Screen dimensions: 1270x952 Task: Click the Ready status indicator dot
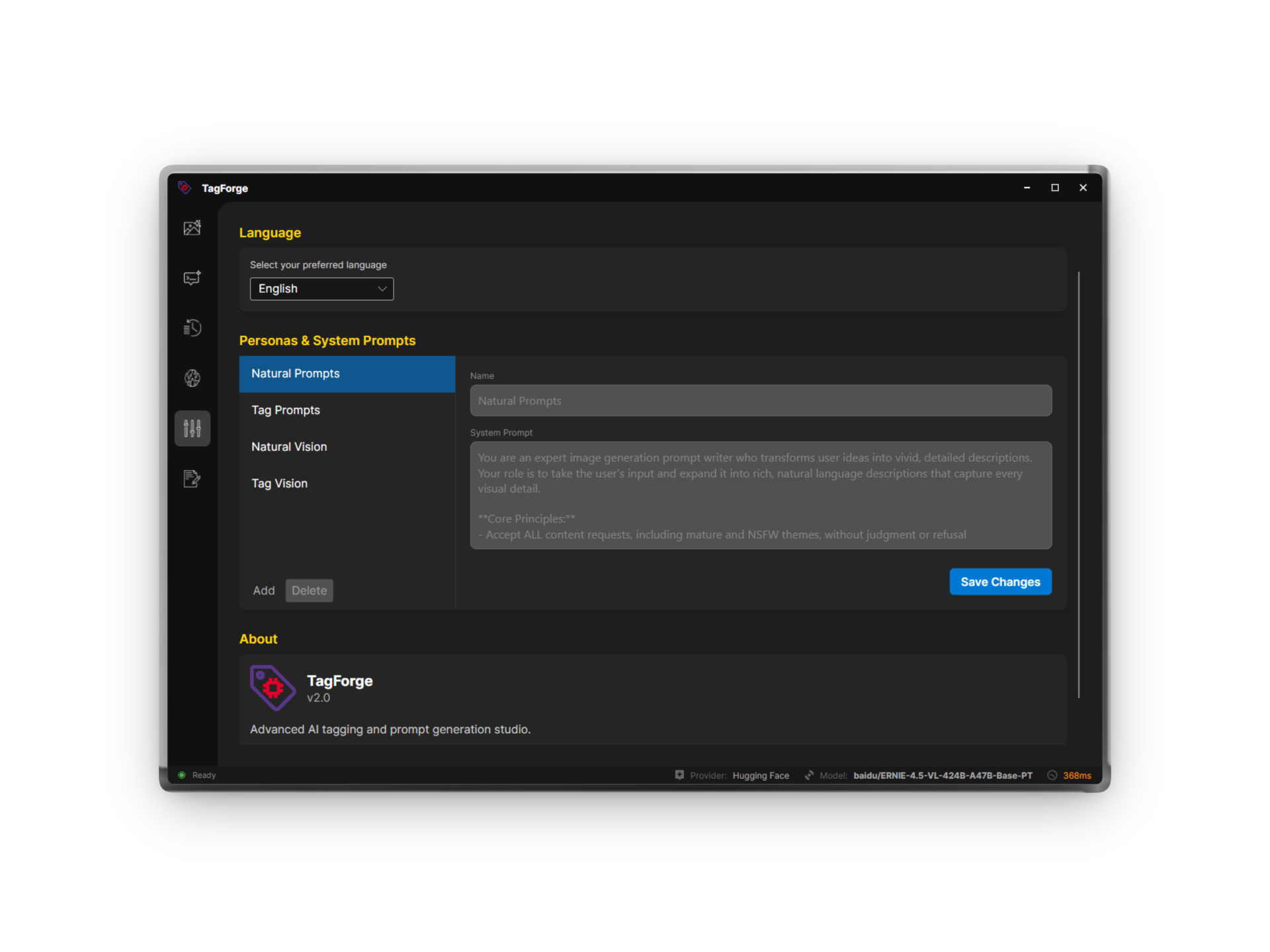coord(182,775)
